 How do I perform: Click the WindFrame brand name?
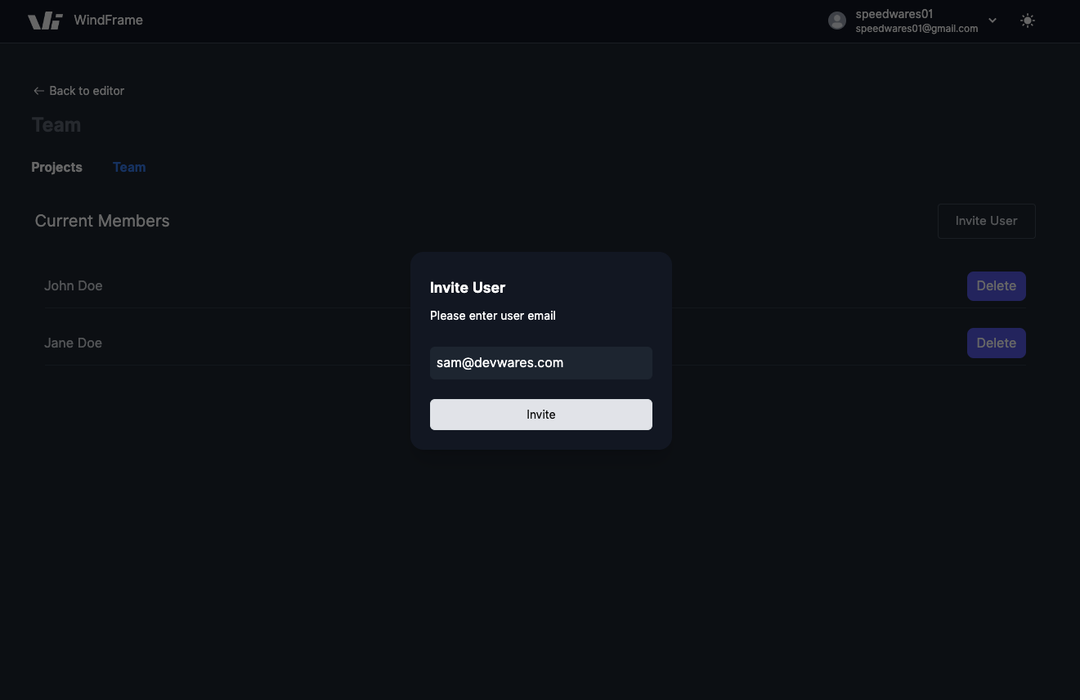point(108,21)
